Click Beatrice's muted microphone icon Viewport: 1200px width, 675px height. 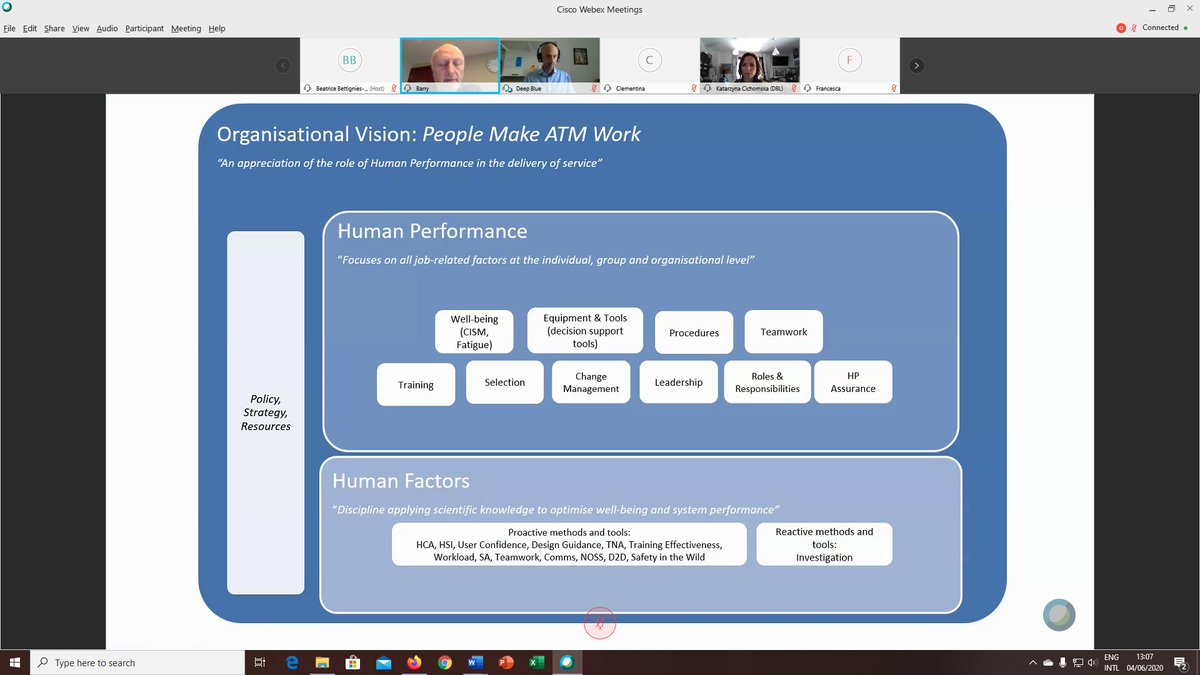pyautogui.click(x=394, y=88)
